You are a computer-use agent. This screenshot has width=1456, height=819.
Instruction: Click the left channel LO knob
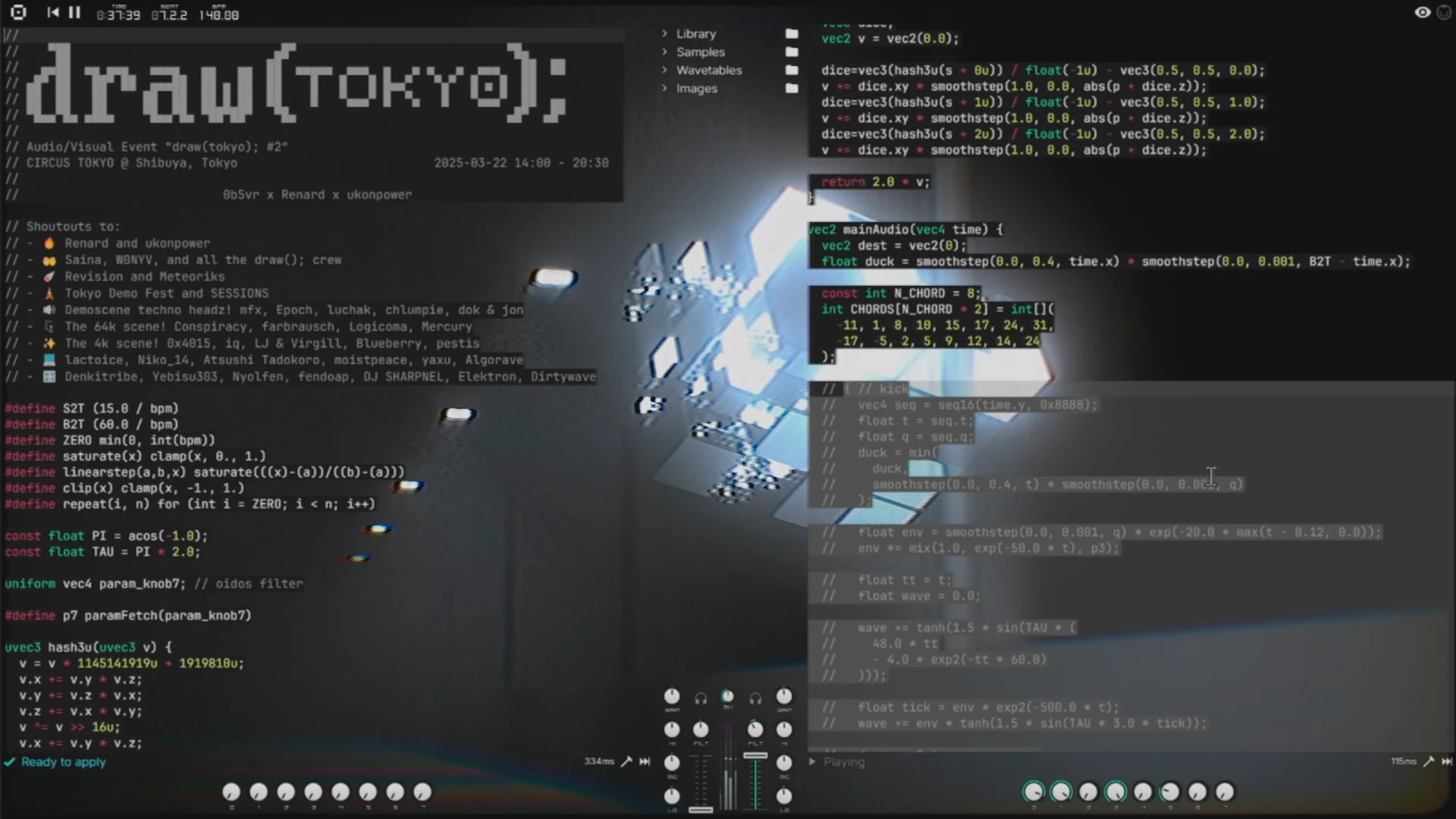(673, 795)
